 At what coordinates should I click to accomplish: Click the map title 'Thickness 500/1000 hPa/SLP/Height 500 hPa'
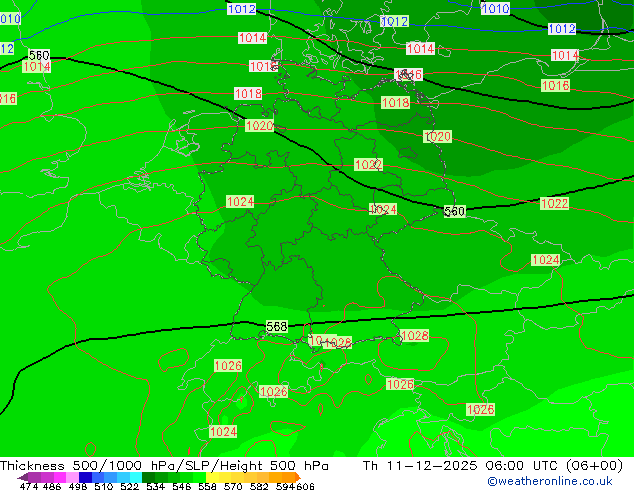pos(164,466)
